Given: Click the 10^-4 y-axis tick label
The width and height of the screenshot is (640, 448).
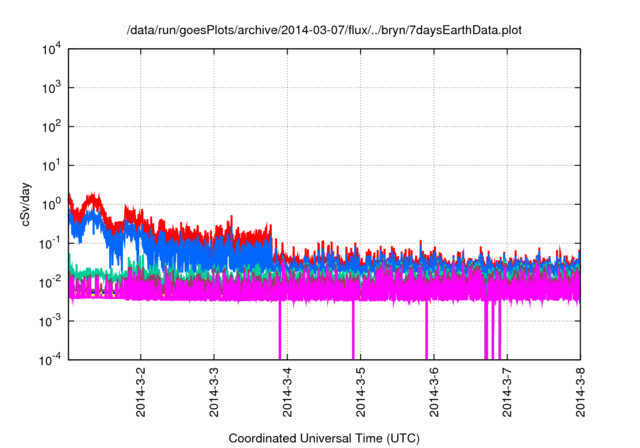Looking at the screenshot, I should (x=50, y=360).
